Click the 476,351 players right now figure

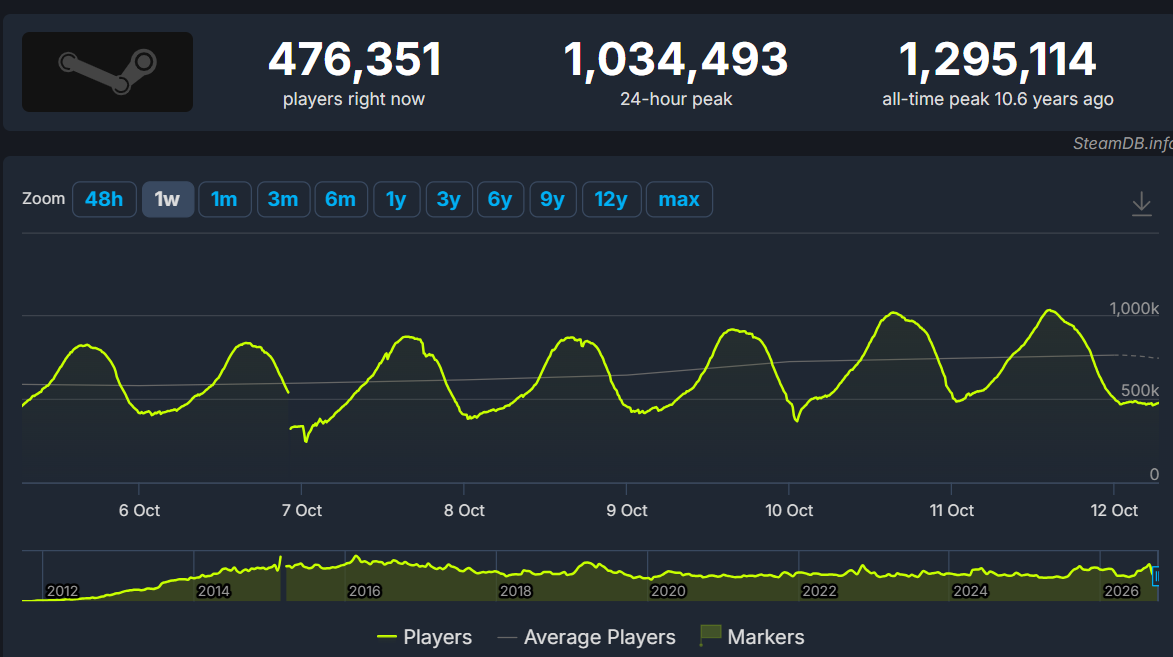355,59
